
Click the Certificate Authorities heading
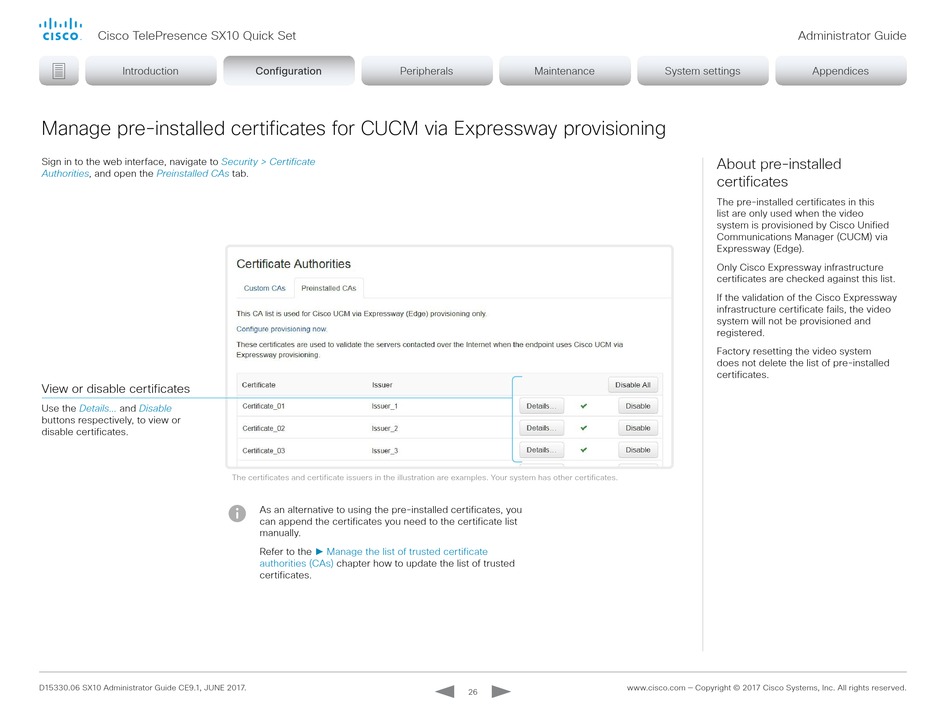293,264
